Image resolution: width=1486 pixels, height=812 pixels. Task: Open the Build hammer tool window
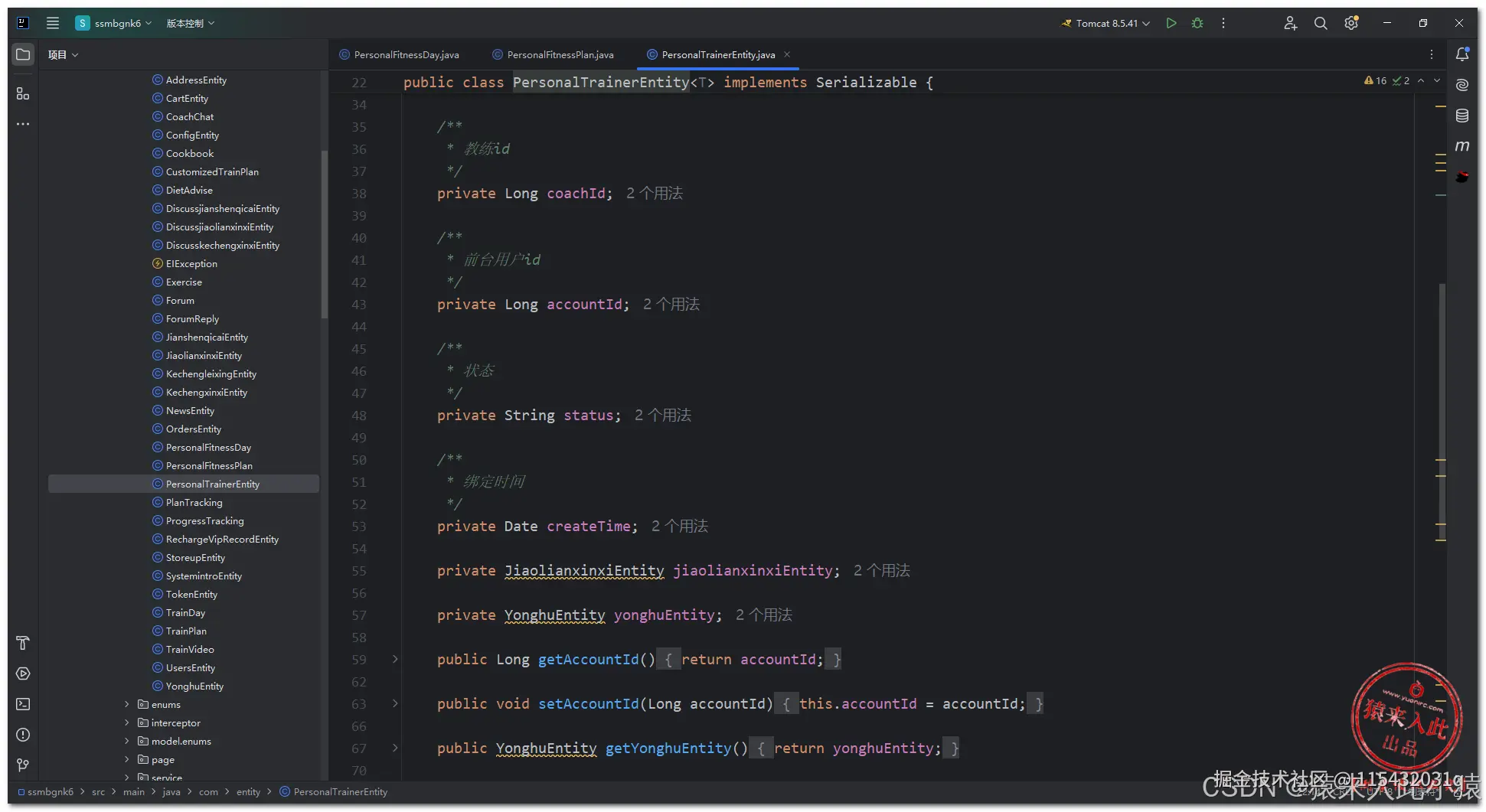coord(23,643)
